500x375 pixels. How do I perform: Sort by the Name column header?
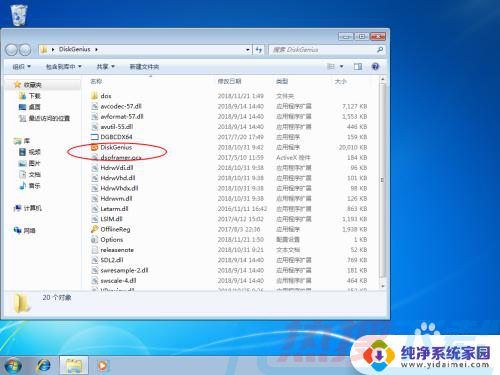click(96, 81)
